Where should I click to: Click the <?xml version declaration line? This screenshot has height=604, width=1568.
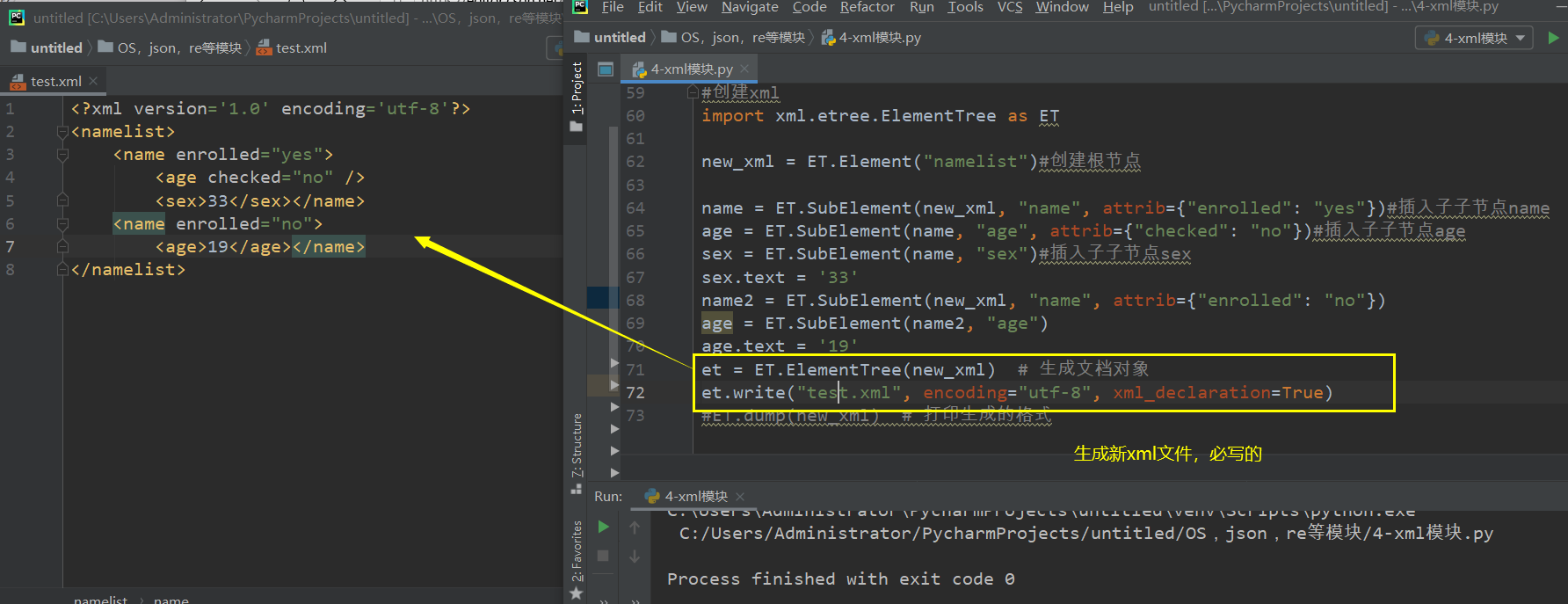pyautogui.click(x=271, y=109)
